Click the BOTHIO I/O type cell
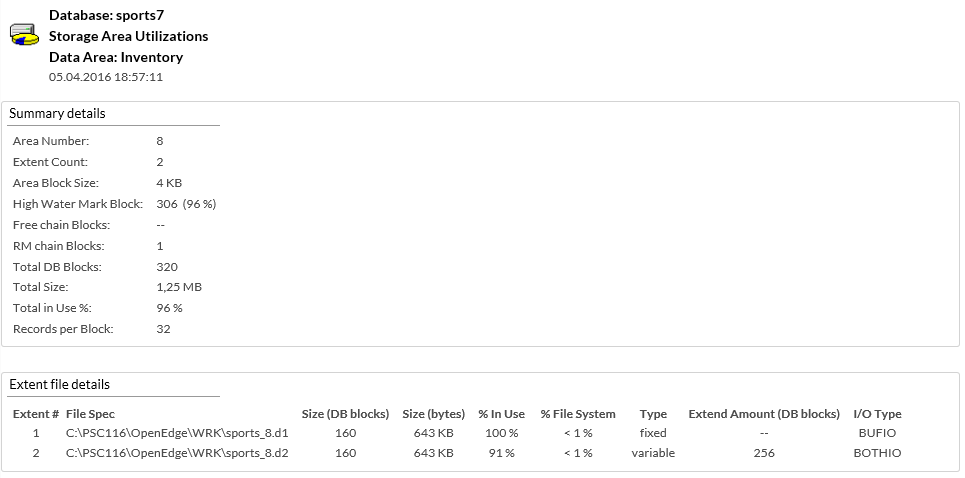Image resolution: width=965 pixels, height=478 pixels. [877, 454]
